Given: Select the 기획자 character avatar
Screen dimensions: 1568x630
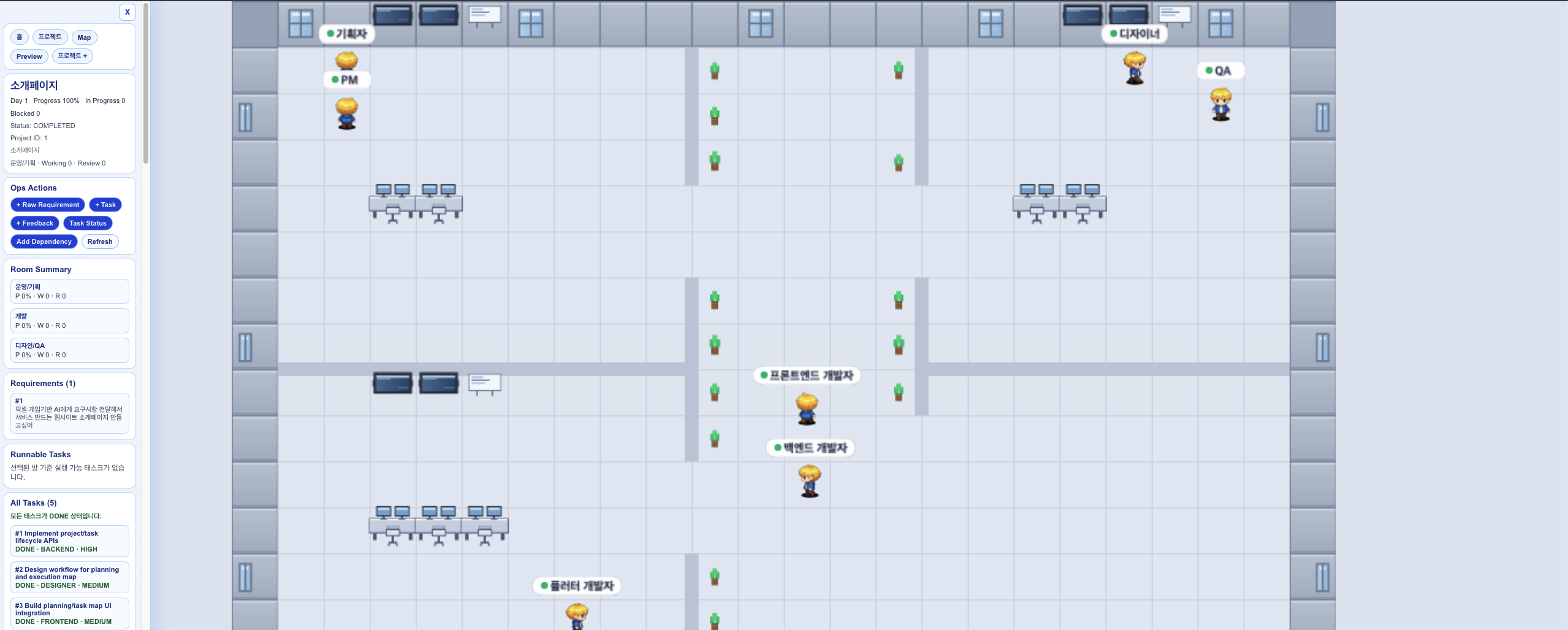Looking at the screenshot, I should point(347,61).
